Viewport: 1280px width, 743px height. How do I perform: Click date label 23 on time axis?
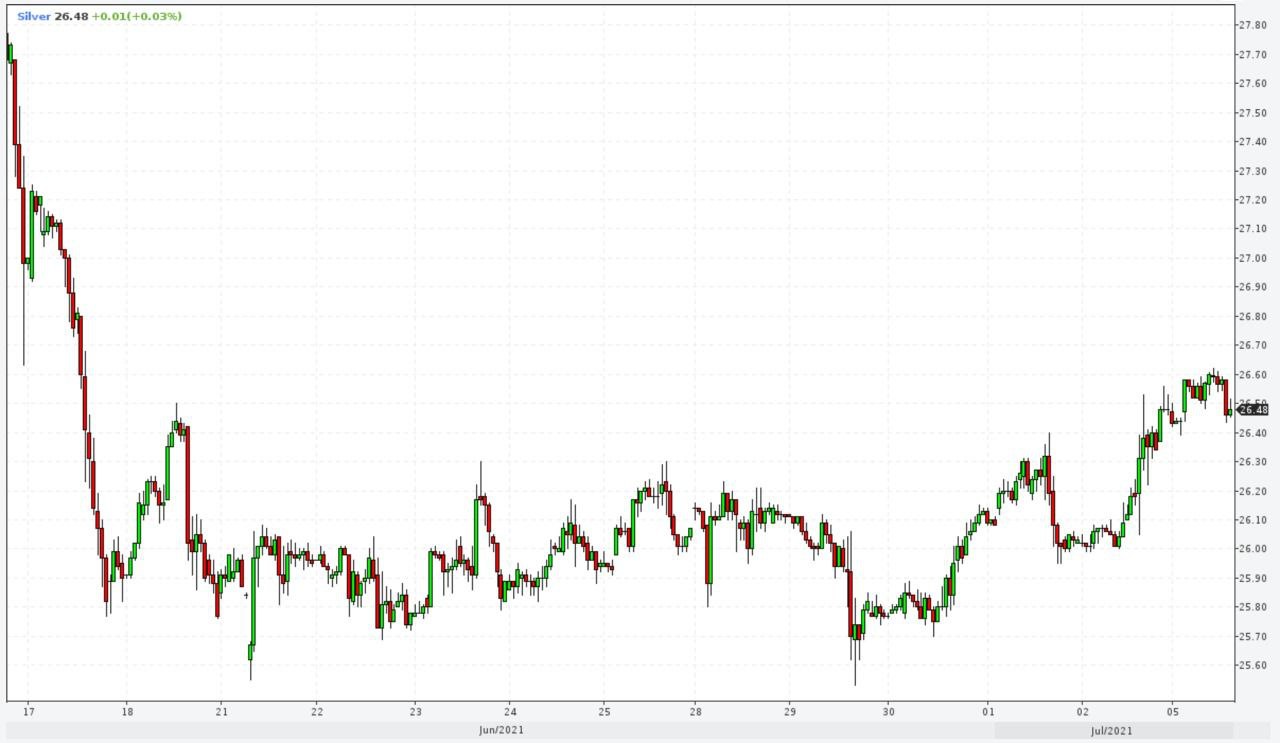[416, 712]
